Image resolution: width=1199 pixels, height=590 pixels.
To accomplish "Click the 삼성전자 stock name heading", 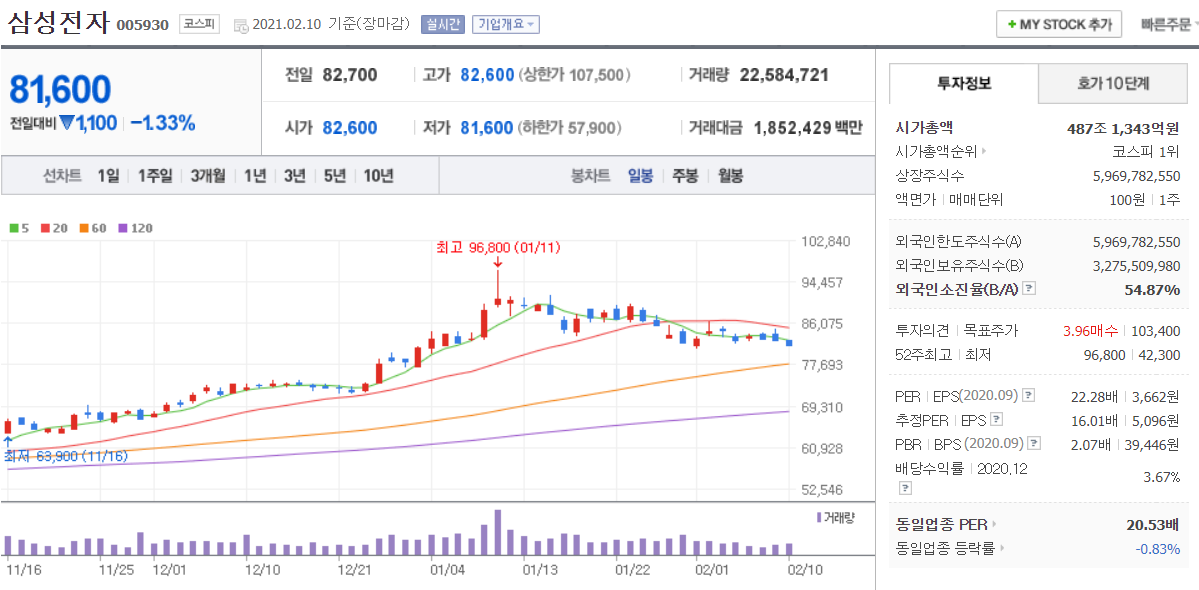I will tap(59, 23).
